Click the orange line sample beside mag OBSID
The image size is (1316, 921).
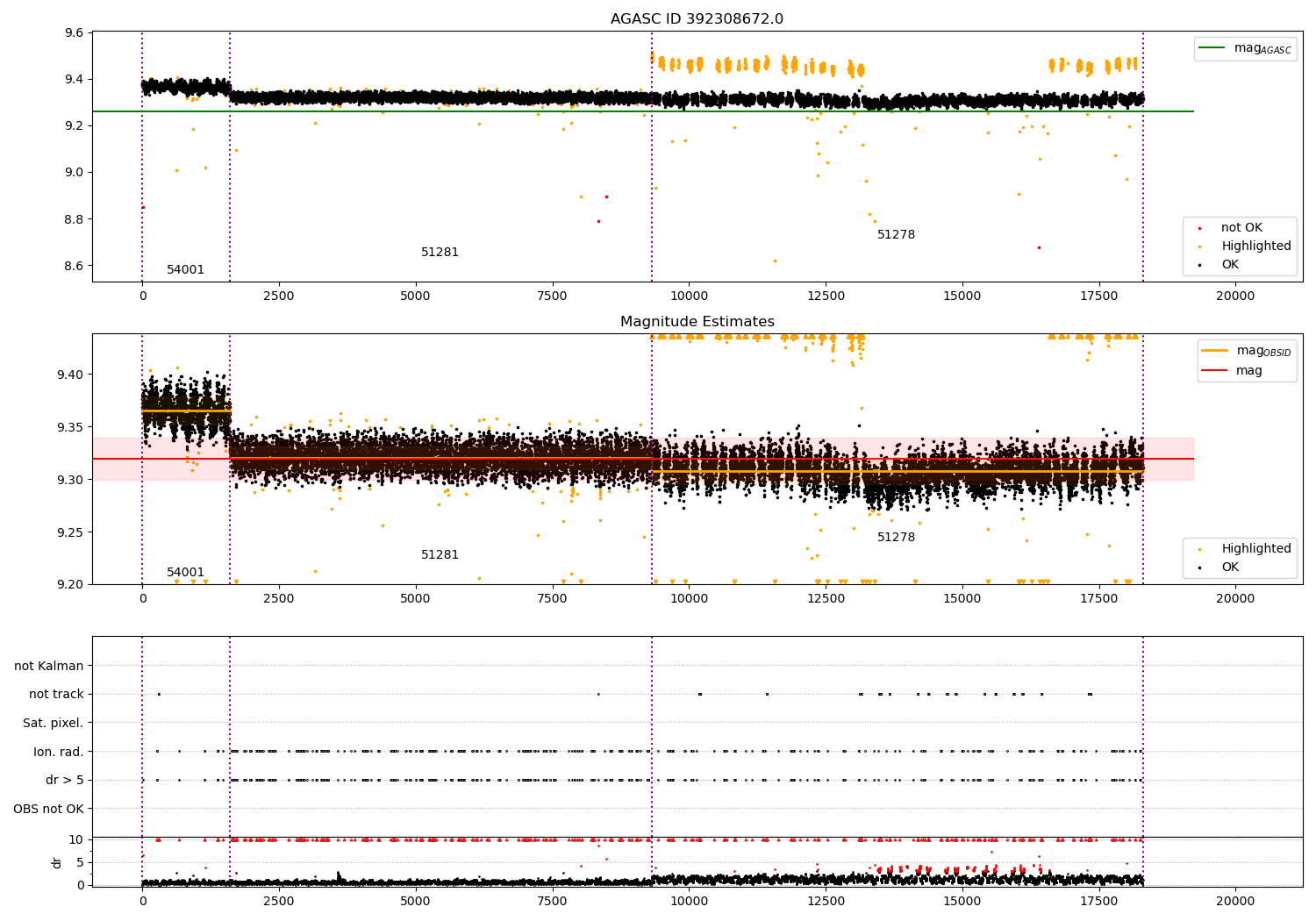click(x=1214, y=350)
